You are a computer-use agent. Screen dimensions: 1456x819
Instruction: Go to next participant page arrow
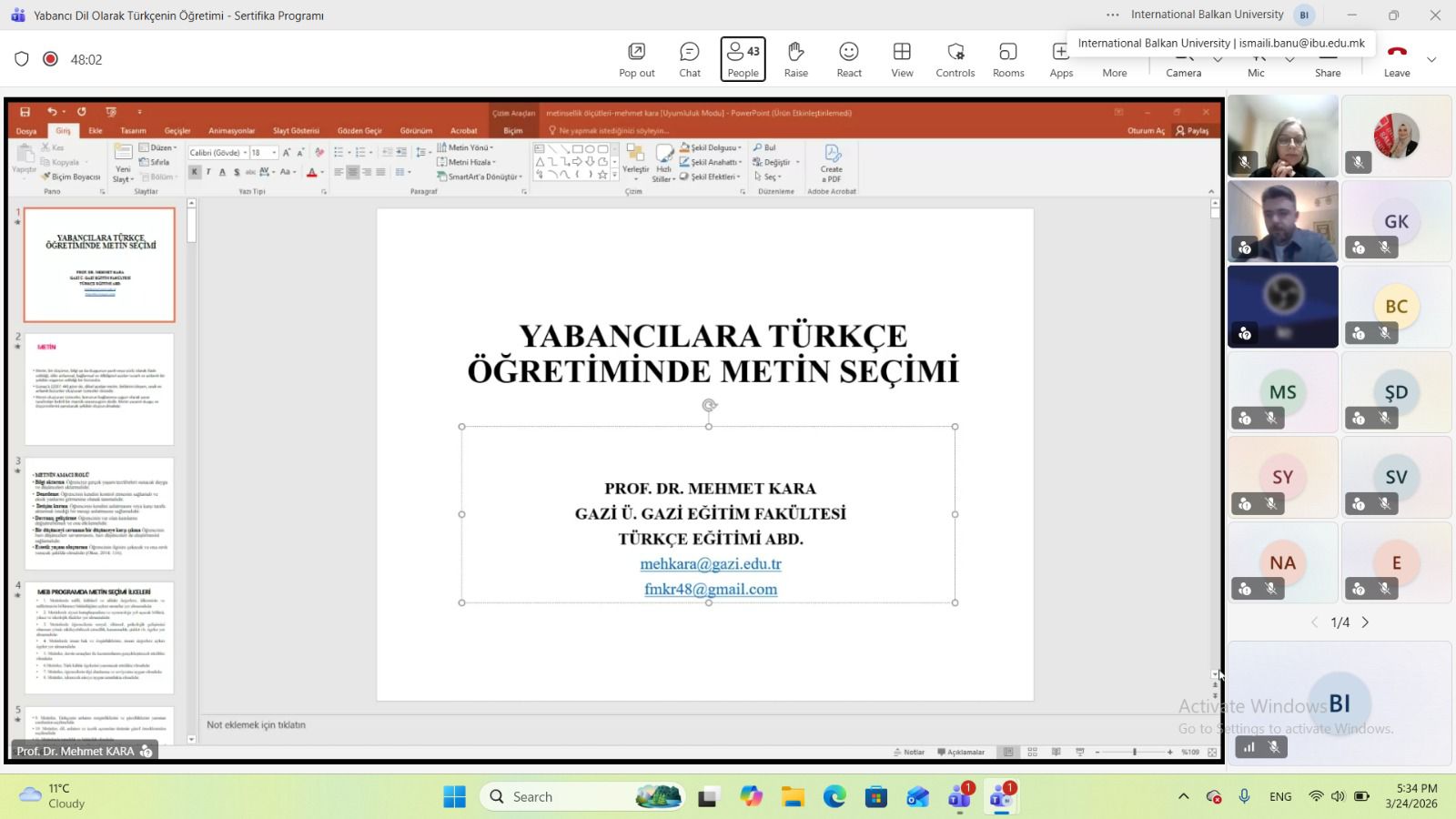(x=1365, y=622)
